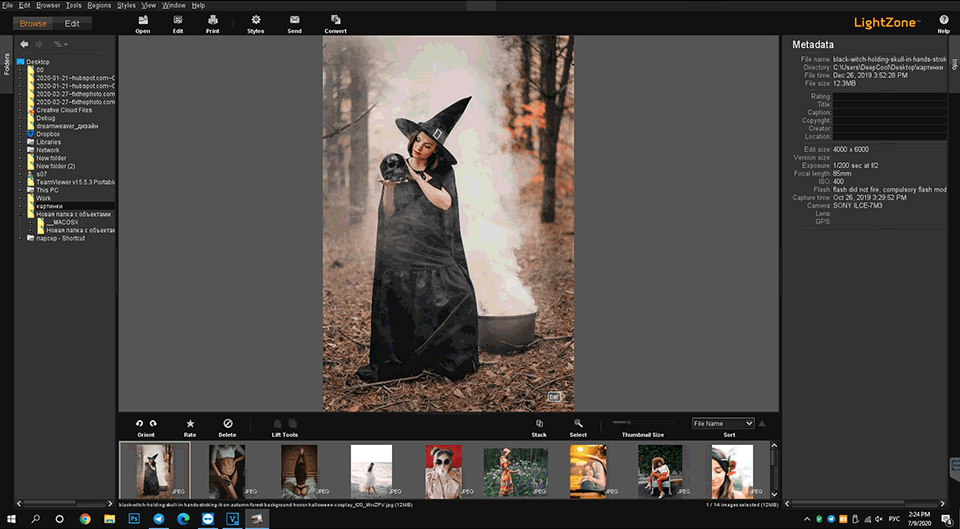Open the folder path history dropdown

pyautogui.click(x=61, y=44)
